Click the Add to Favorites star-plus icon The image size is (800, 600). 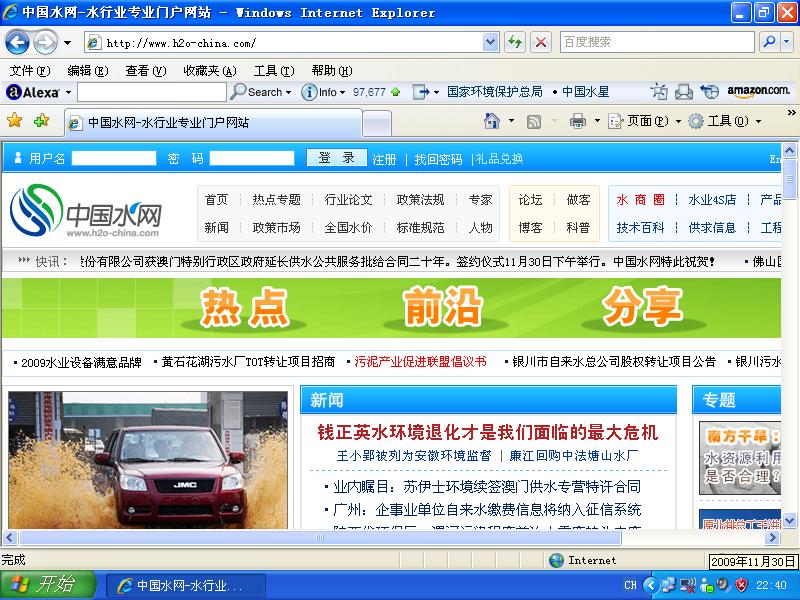(x=41, y=121)
